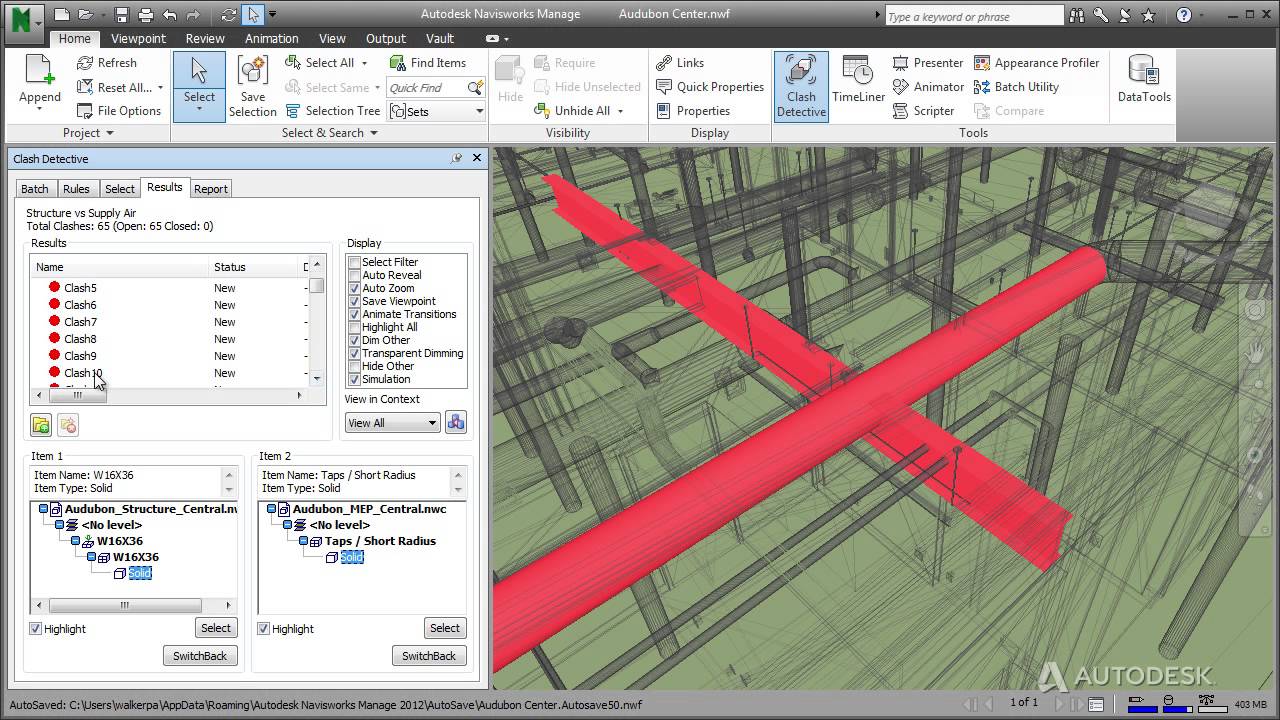Image resolution: width=1280 pixels, height=720 pixels.
Task: Open File Options
Action: coord(118,111)
